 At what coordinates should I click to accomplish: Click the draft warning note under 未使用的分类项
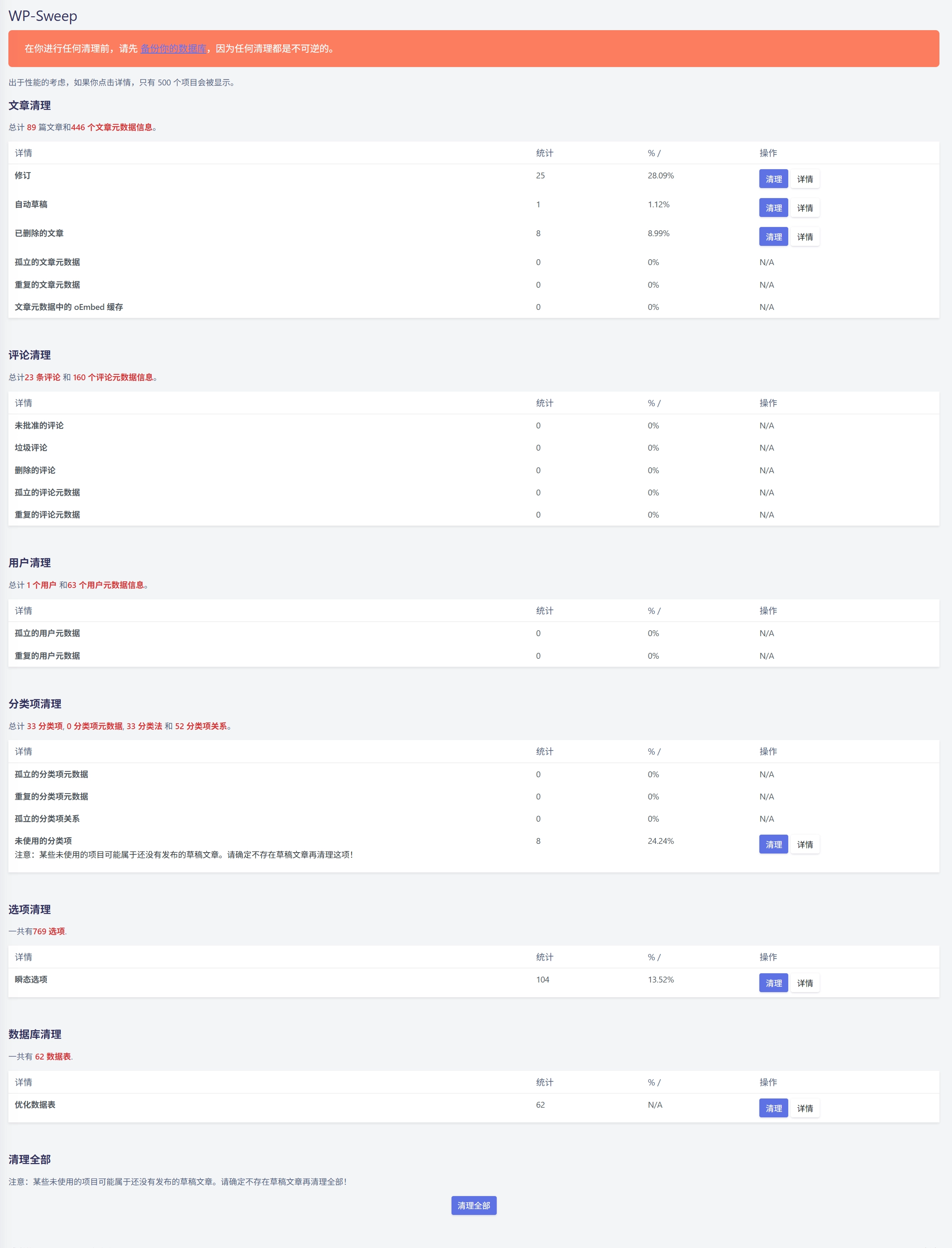184,855
